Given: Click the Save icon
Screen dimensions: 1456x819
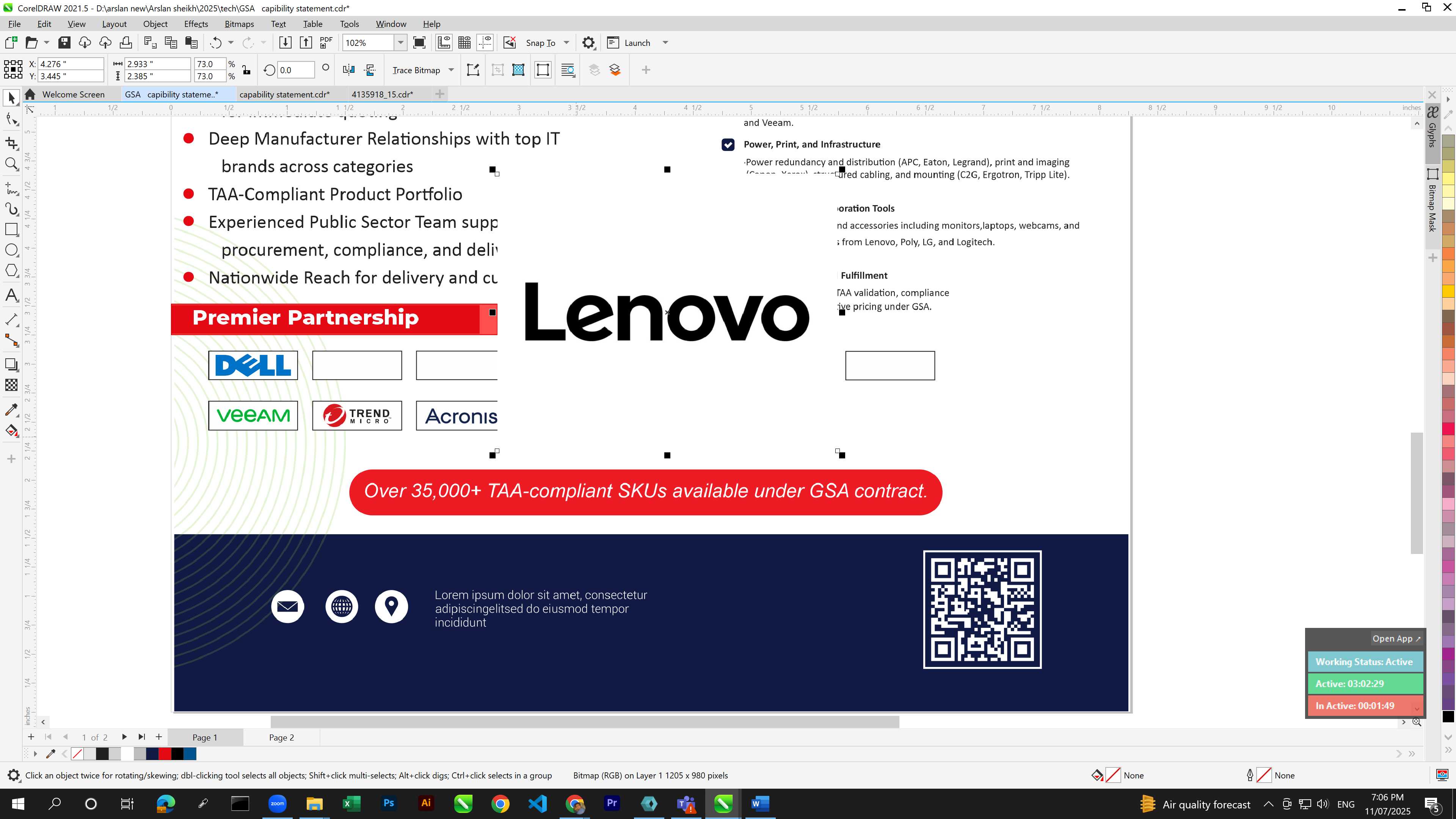Looking at the screenshot, I should coord(64,43).
